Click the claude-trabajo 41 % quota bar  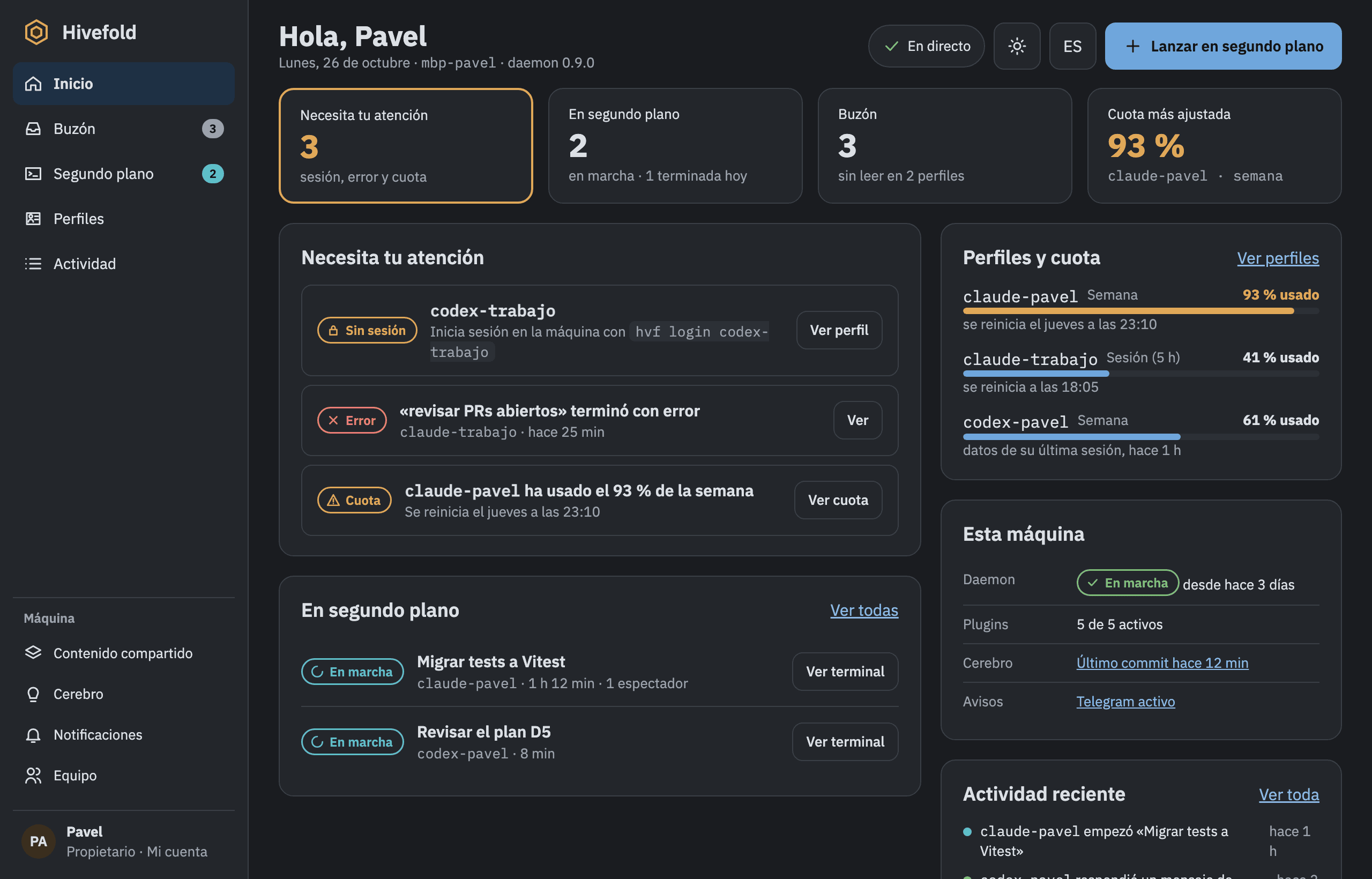[x=1141, y=374]
